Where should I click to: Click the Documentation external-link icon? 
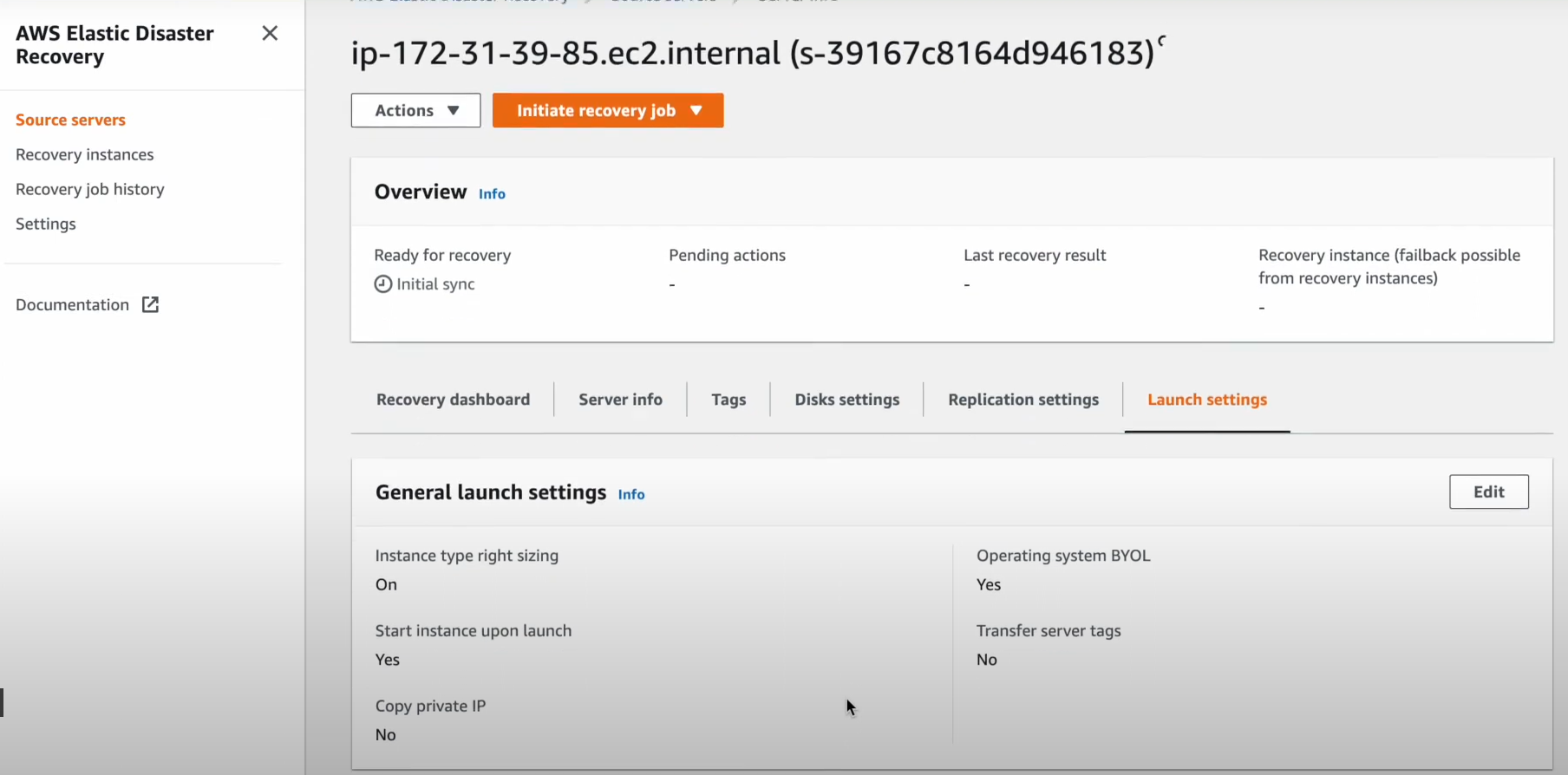pos(150,304)
